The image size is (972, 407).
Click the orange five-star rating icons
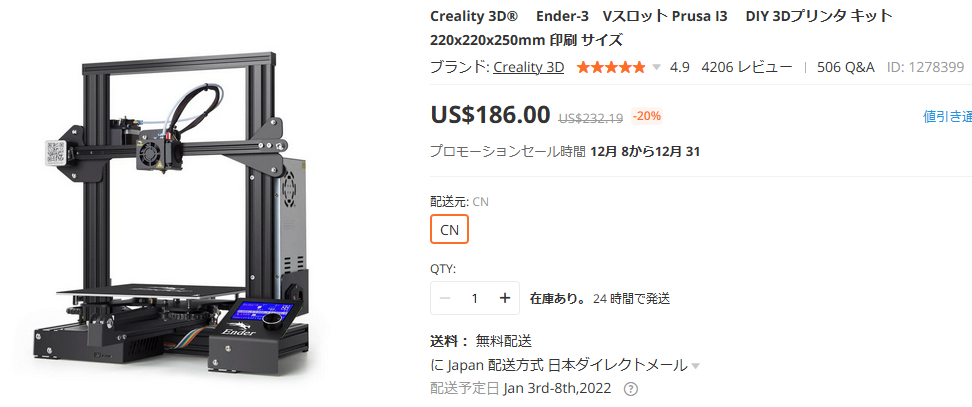pos(611,67)
